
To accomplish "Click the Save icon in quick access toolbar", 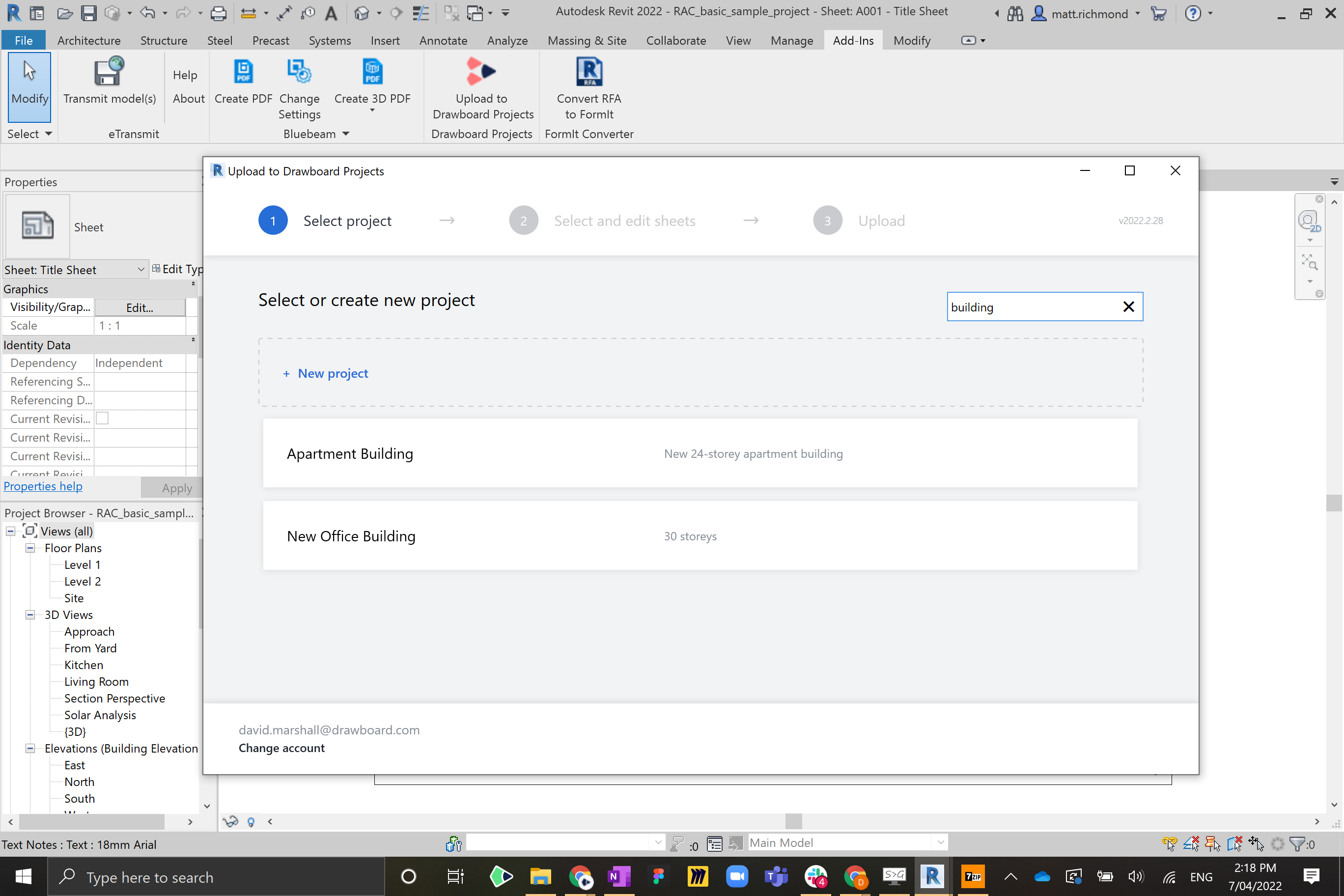I will click(x=88, y=13).
